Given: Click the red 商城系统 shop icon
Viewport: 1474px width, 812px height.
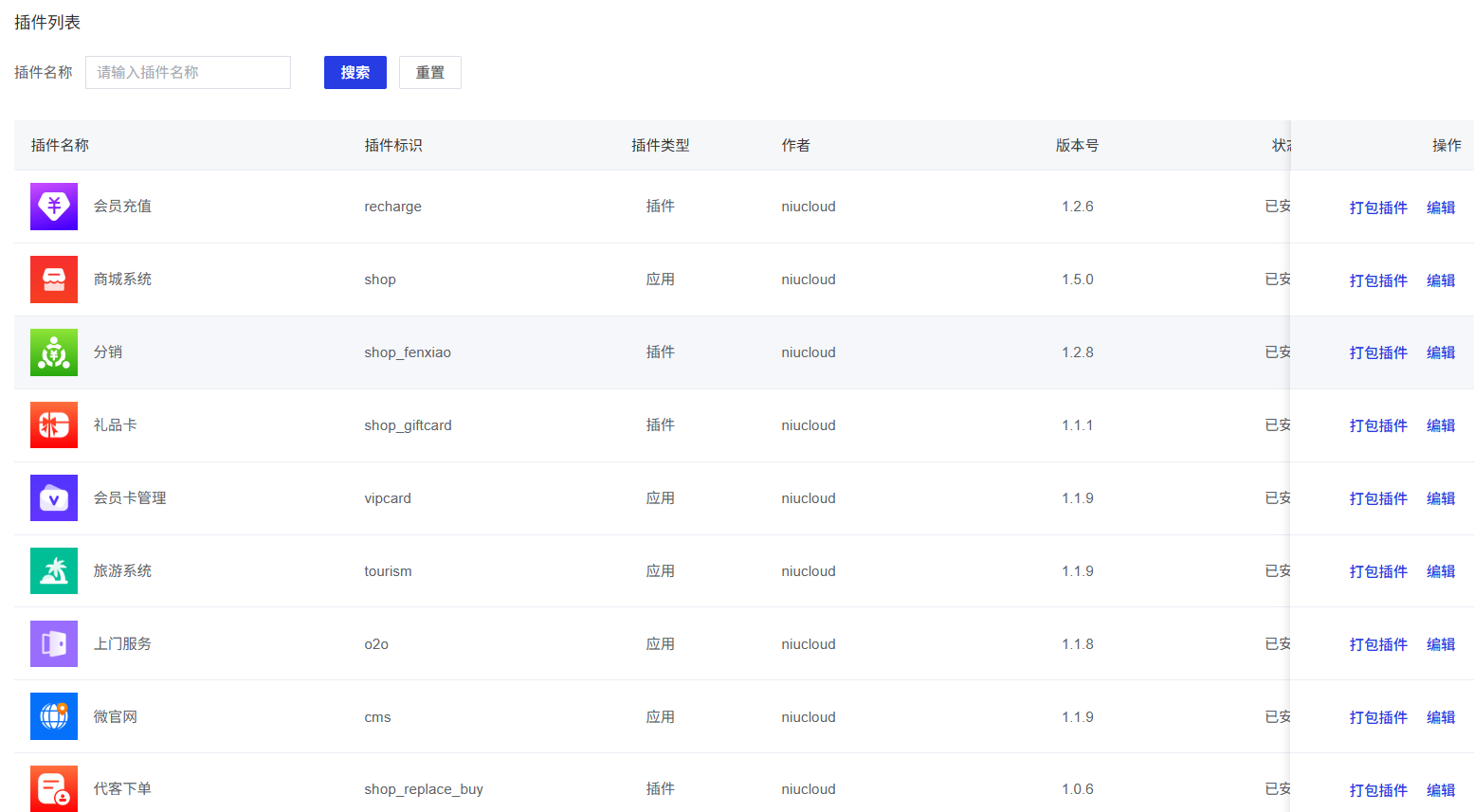Looking at the screenshot, I should (54, 280).
